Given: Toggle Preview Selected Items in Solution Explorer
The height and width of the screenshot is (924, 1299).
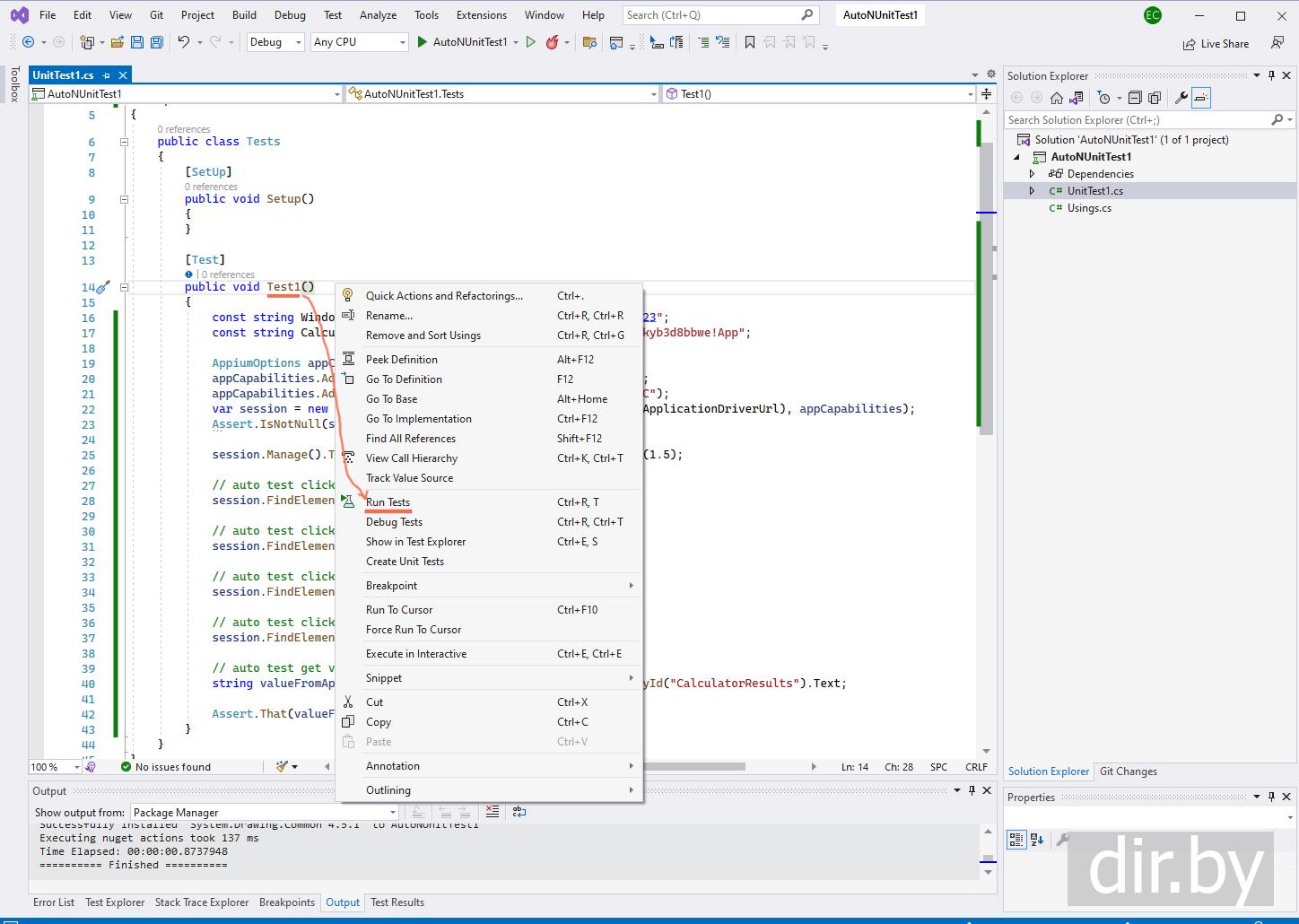Looking at the screenshot, I should coord(1201,98).
